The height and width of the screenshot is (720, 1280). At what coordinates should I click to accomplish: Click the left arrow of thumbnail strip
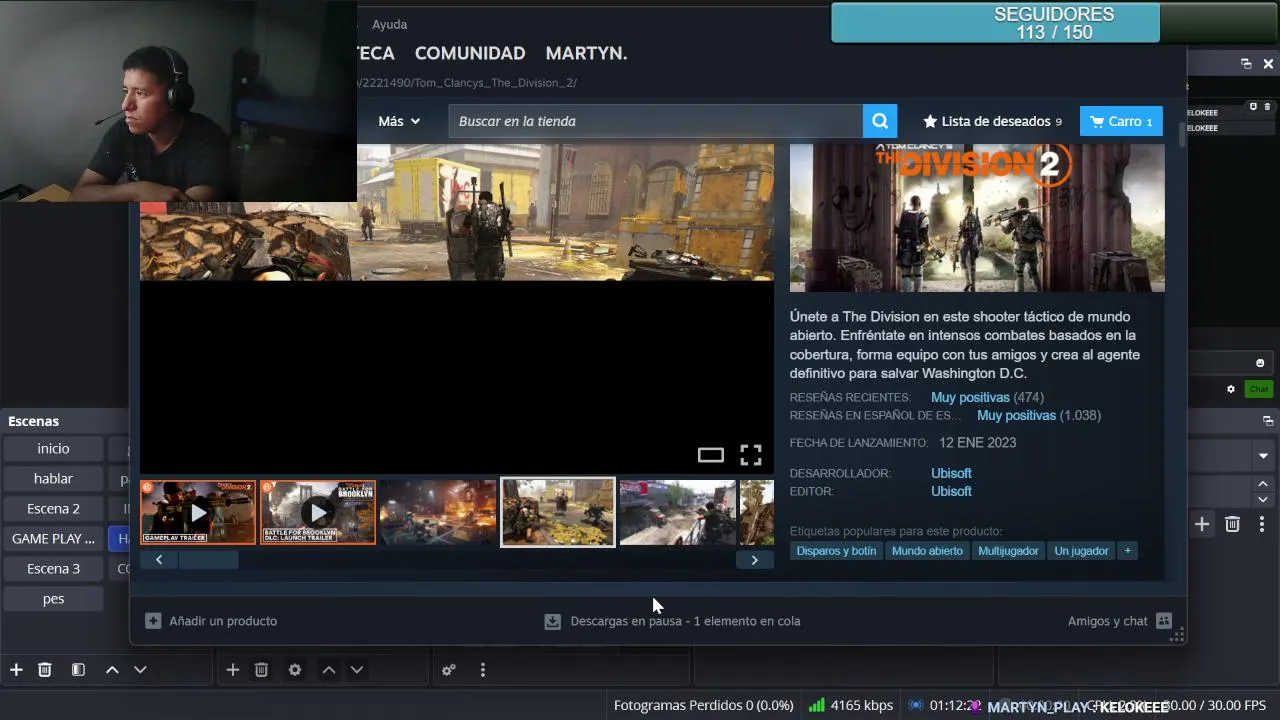pos(159,560)
